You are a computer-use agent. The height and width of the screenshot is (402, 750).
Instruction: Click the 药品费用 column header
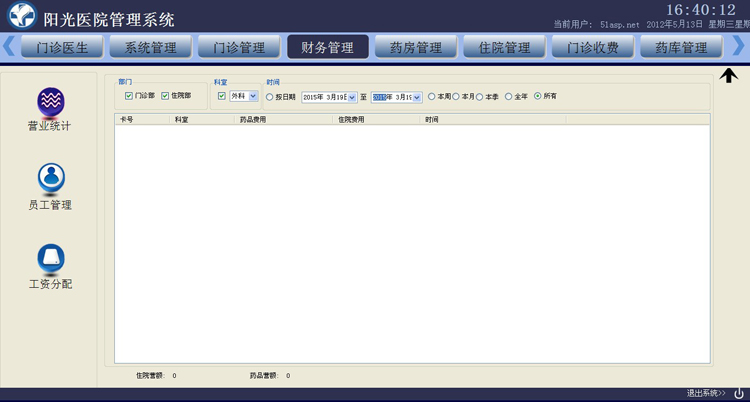tap(253, 120)
